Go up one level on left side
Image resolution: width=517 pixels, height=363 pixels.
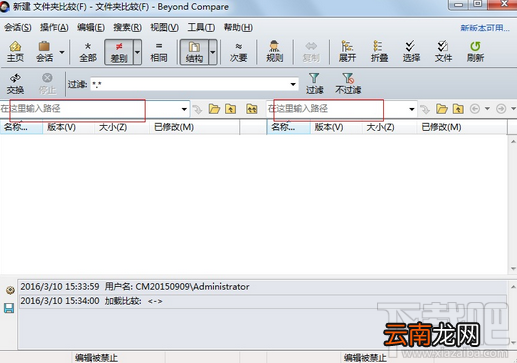231,109
